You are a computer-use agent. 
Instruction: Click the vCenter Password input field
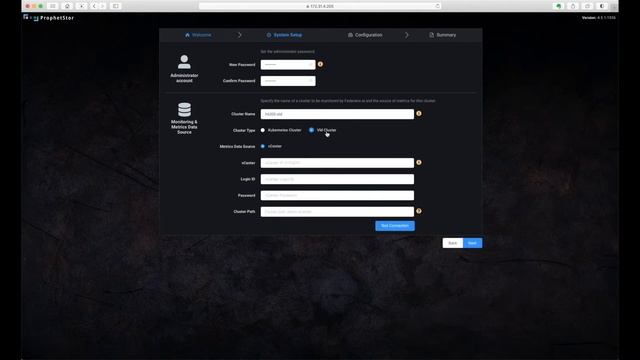(x=337, y=196)
